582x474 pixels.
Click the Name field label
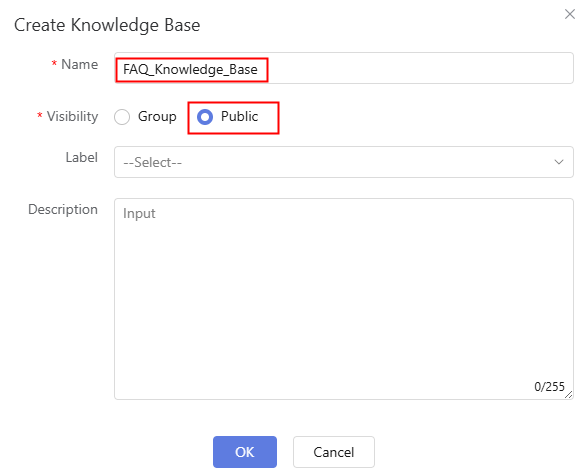tap(79, 64)
